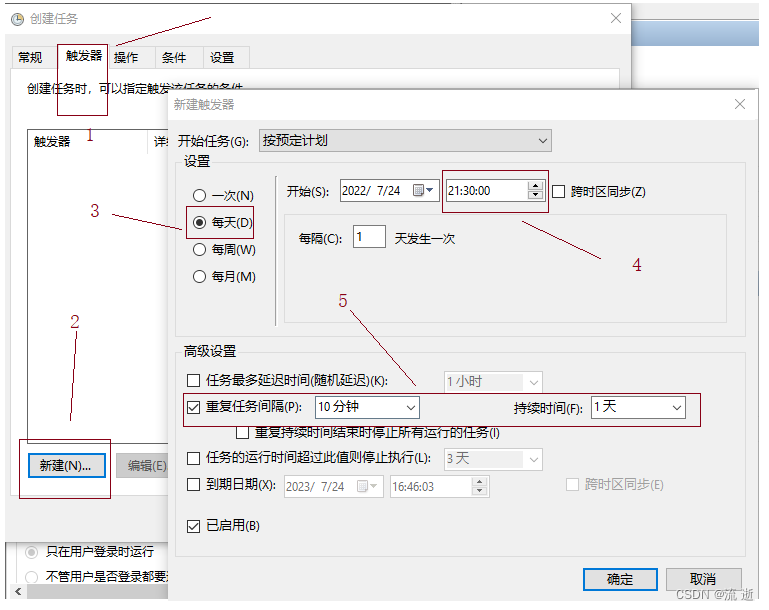
Task: Select the 每周(W) radio option
Action: pyautogui.click(x=199, y=250)
